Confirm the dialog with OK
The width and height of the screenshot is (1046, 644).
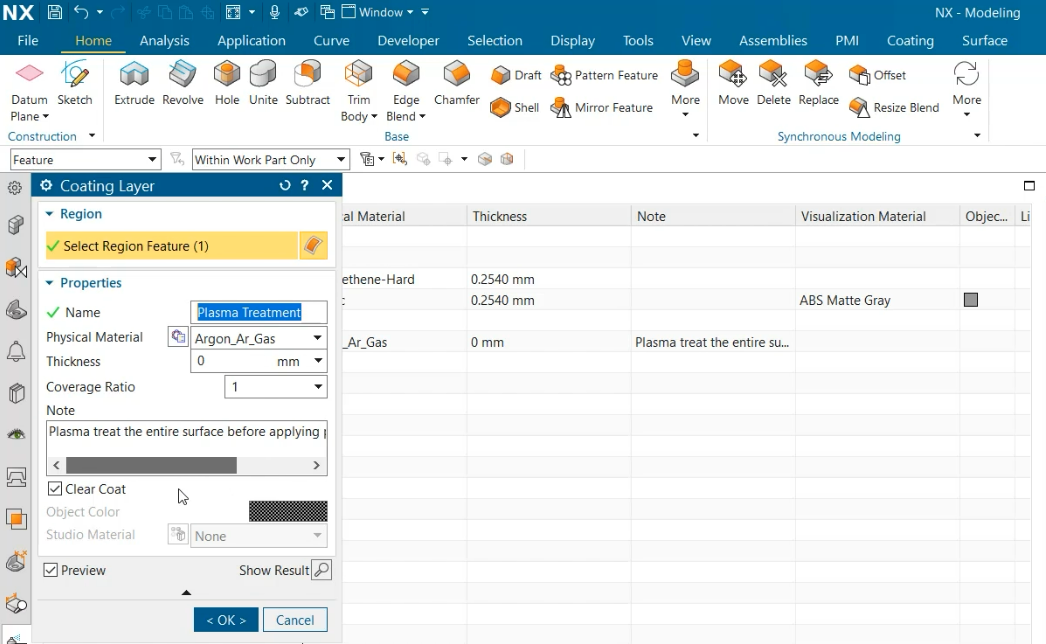226,620
